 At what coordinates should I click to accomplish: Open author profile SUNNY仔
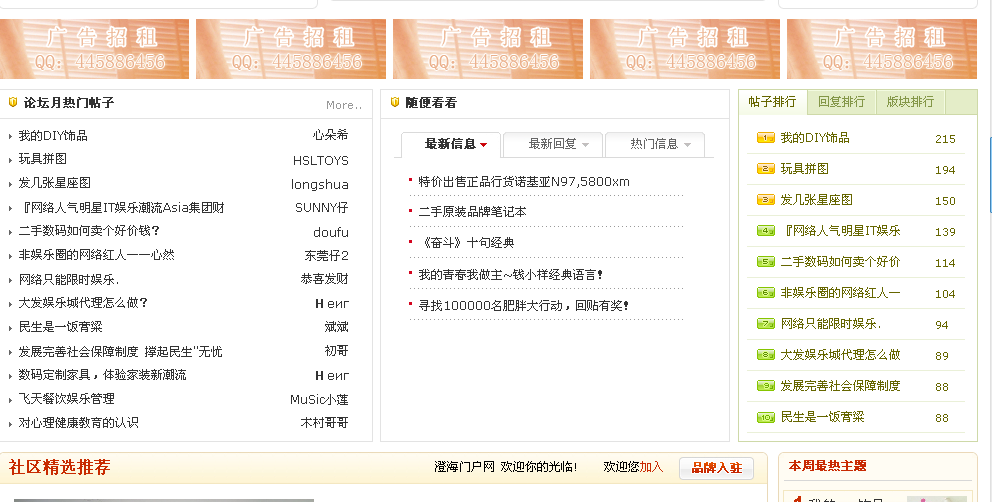click(321, 208)
